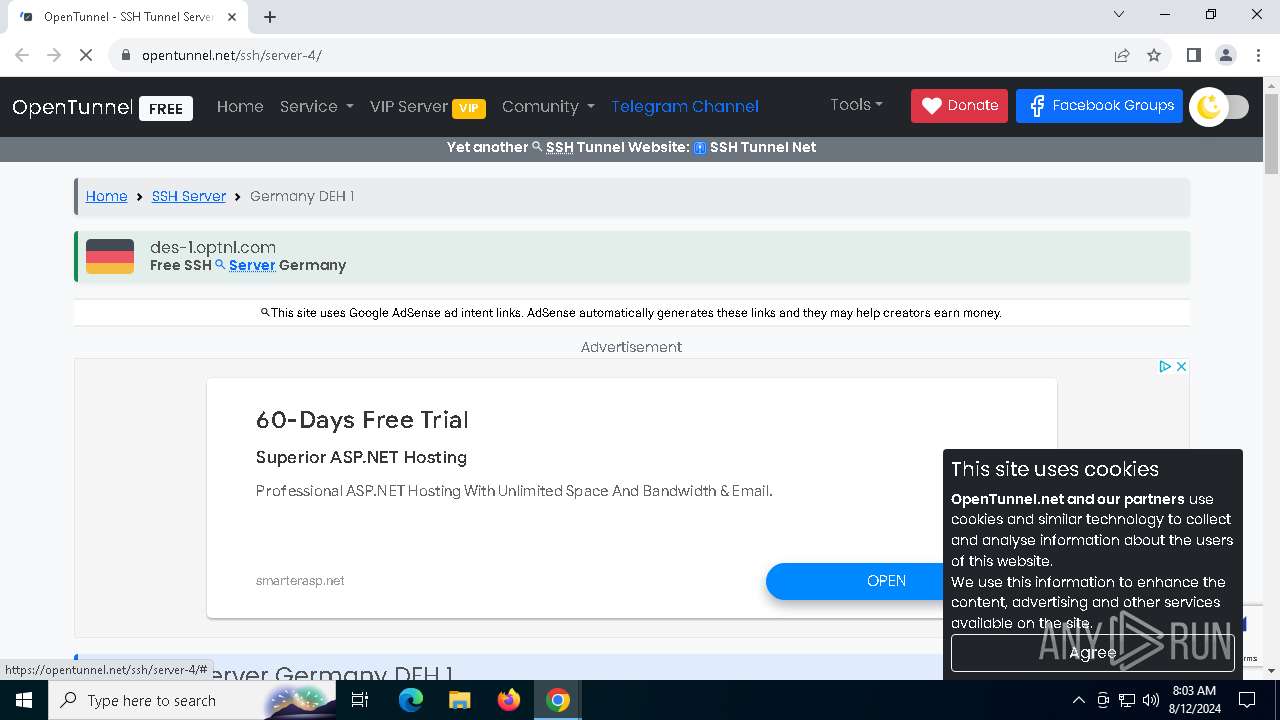Click the browser back arrow
1280x720 pixels.
click(22, 55)
